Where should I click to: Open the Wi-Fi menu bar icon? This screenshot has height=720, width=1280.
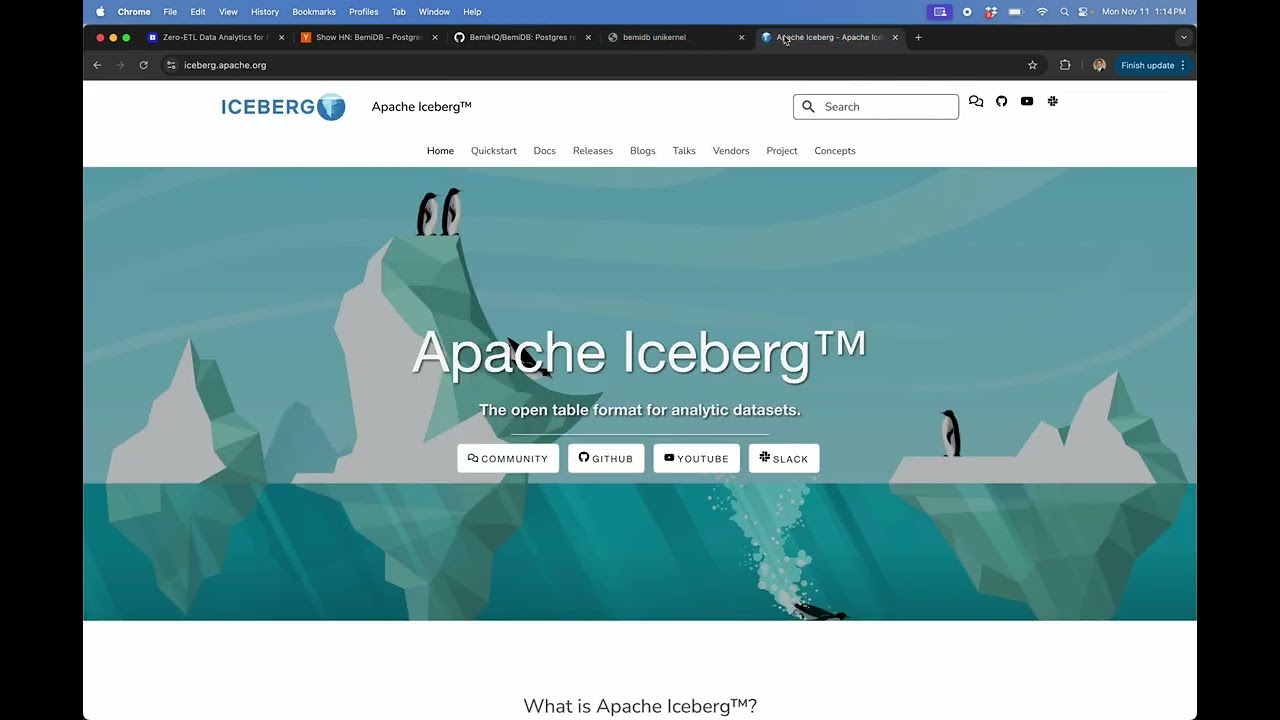[1042, 12]
